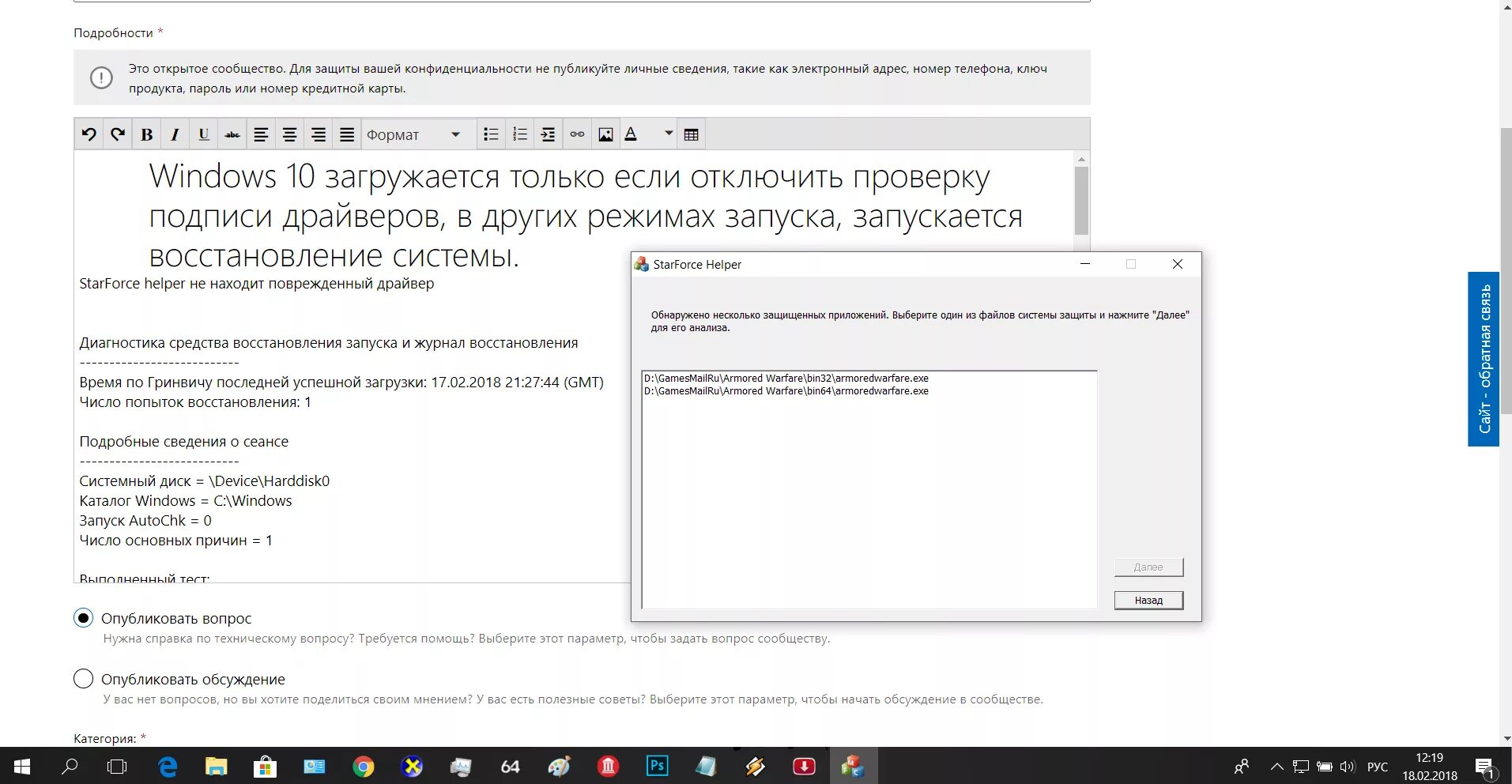Switch the РУС input language indicator
This screenshot has width=1512, height=784.
click(1378, 766)
